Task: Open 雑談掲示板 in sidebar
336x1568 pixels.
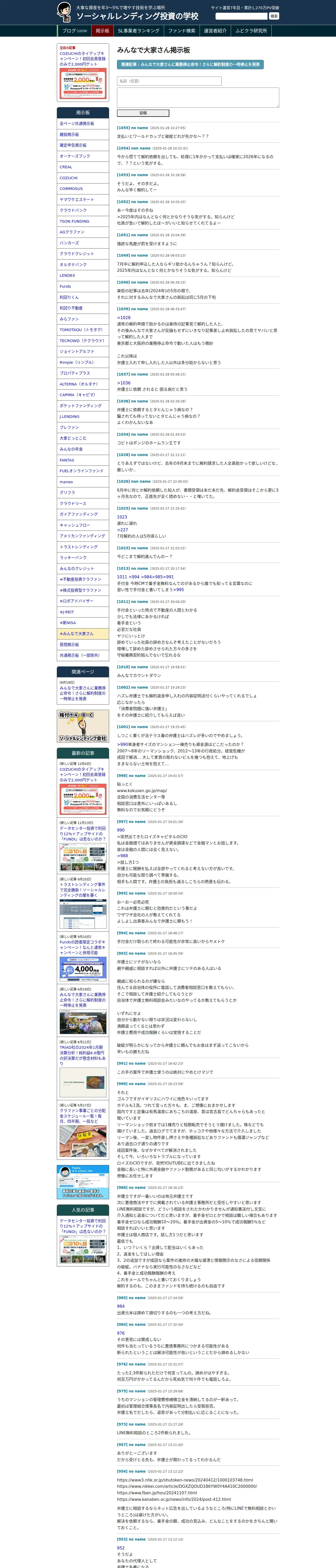Action: point(83,135)
